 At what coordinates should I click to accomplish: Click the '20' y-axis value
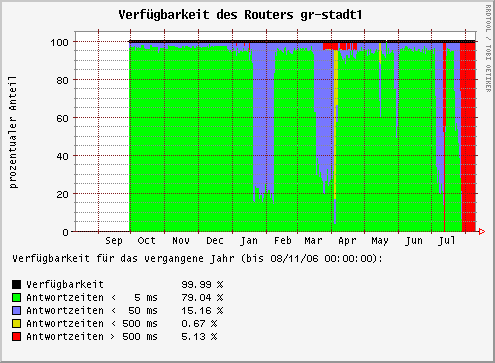(62, 194)
